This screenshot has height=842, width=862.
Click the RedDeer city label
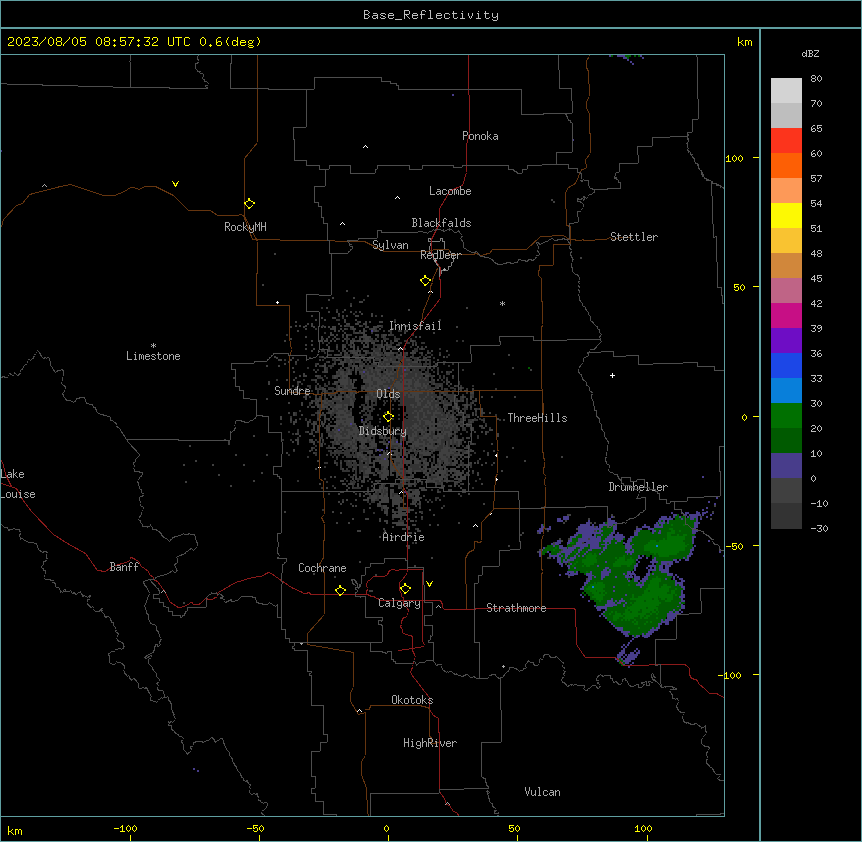(440, 255)
